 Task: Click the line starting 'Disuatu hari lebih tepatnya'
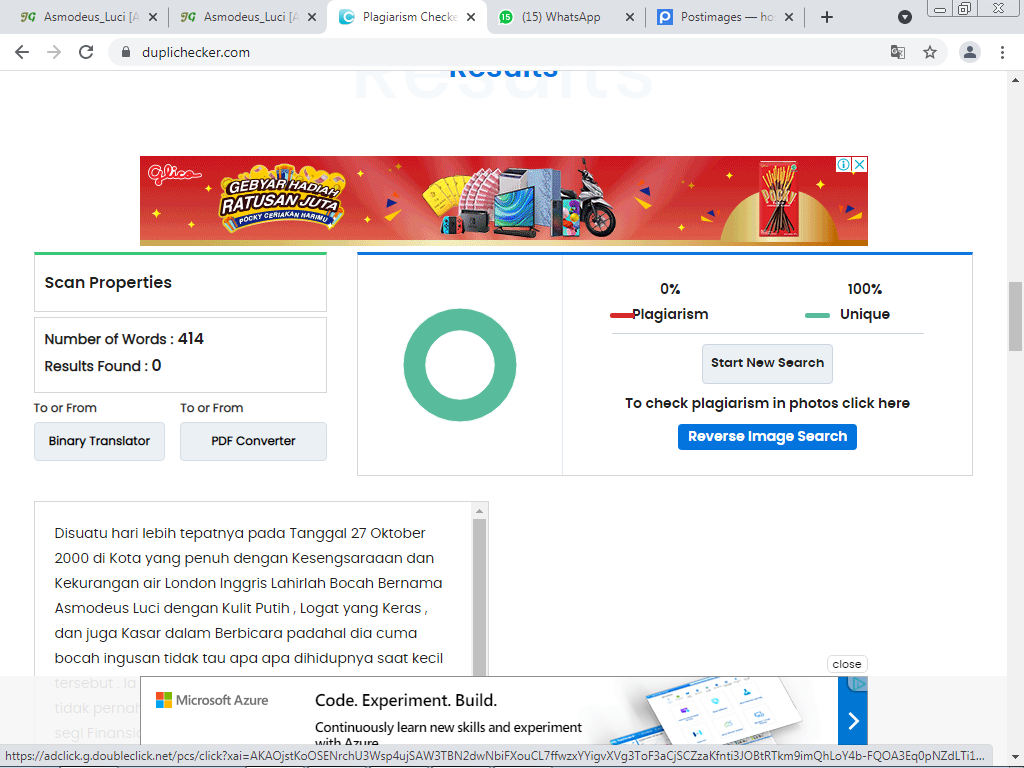240,533
